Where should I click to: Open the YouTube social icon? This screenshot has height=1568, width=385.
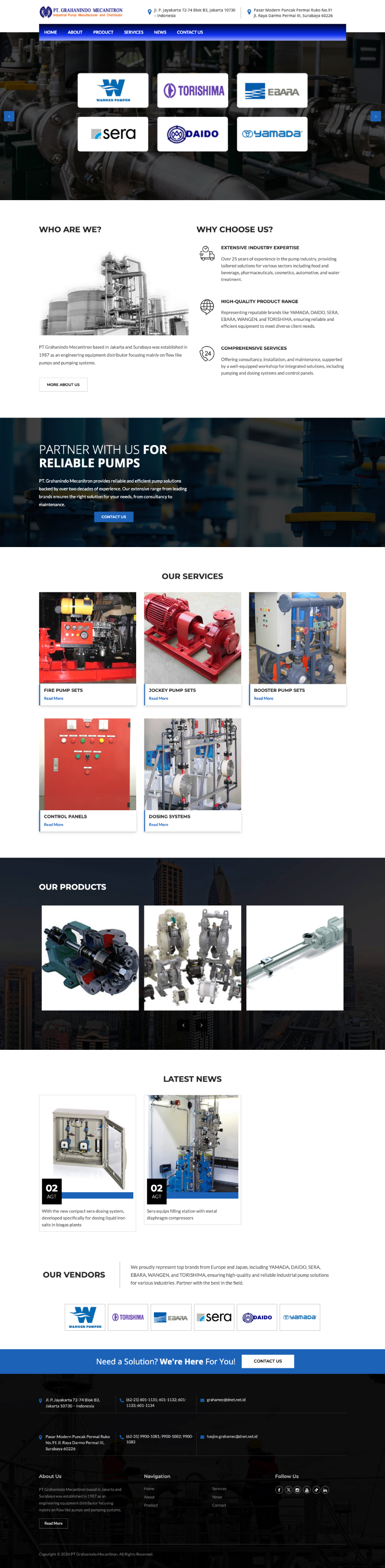coord(307,1490)
